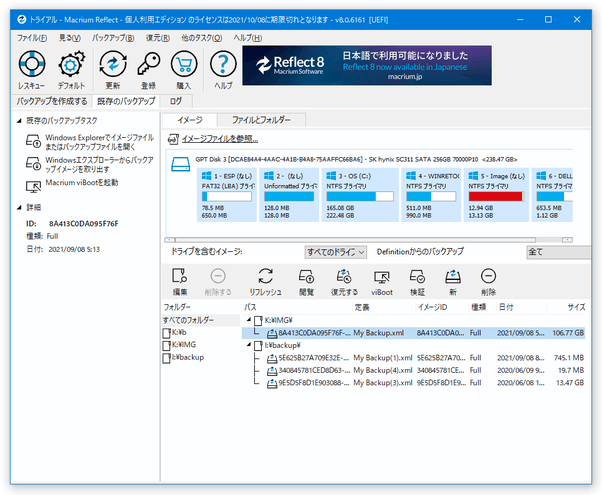Screen dimensions: 602x495
Task: Click 'Macrium viBootを起動' task link
Action: pyautogui.click(x=82, y=183)
